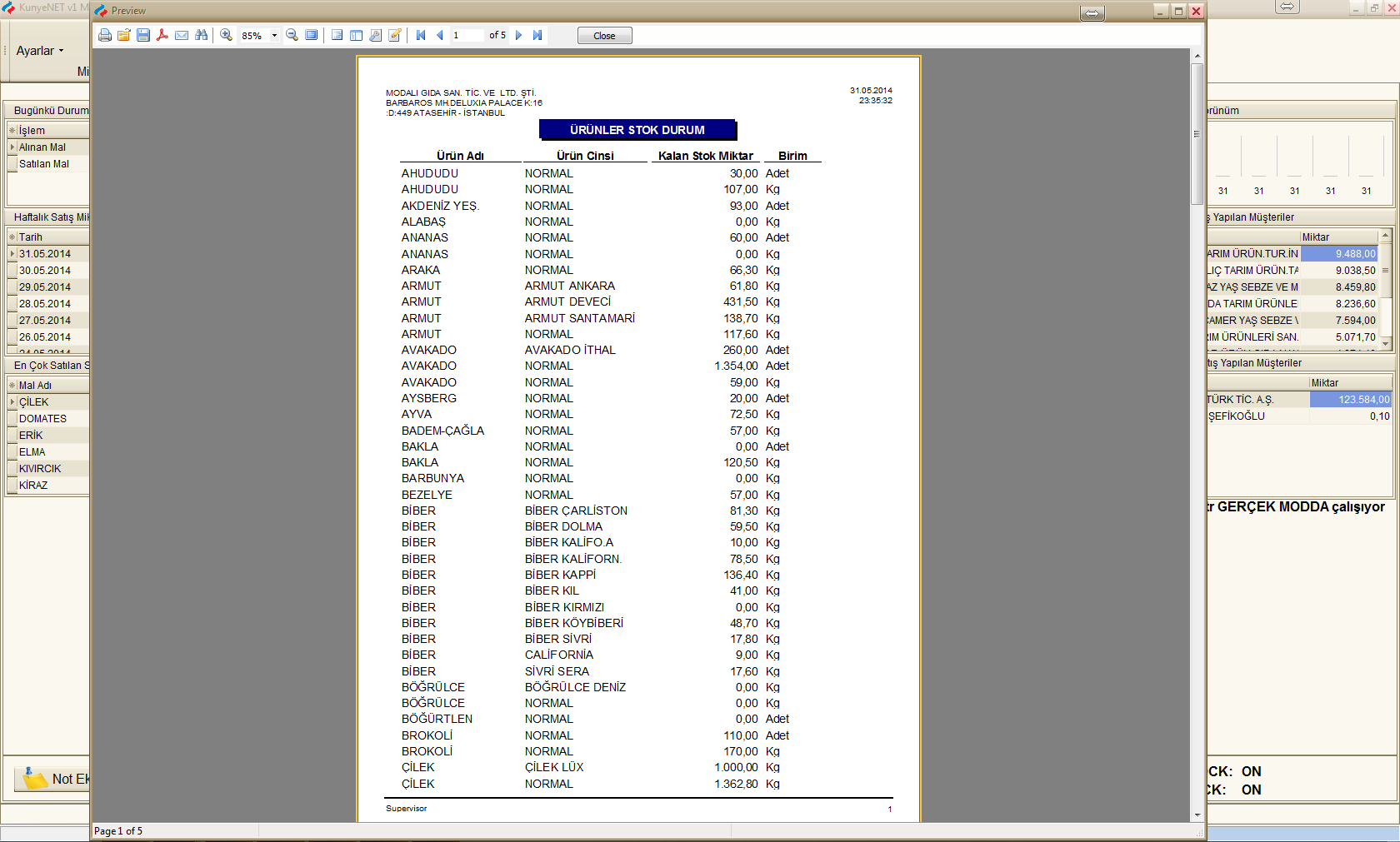This screenshot has height=842, width=1400.
Task: Open Ayarlar menu in KunyeNET window
Action: click(39, 51)
